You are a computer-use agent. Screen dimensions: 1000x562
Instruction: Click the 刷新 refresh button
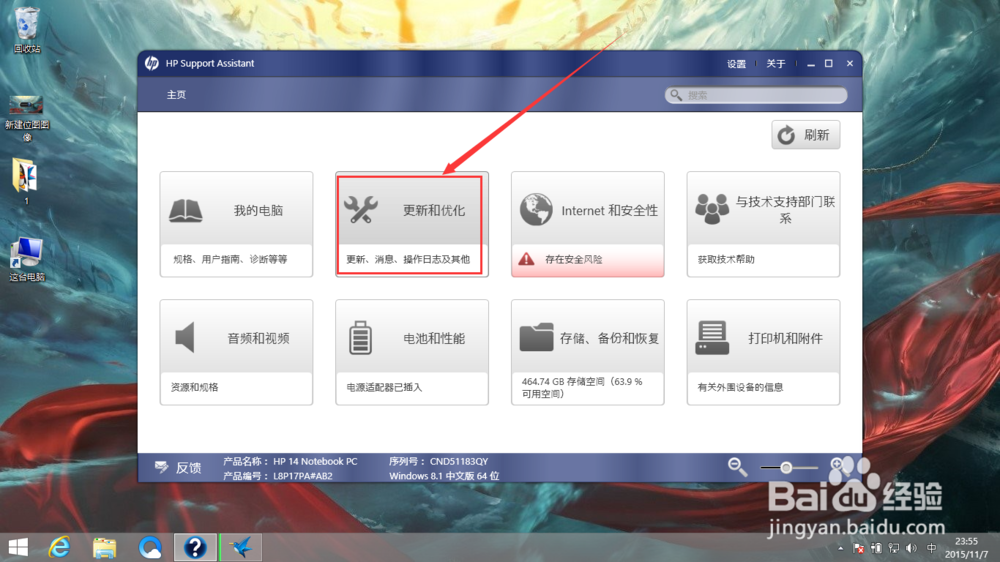click(805, 135)
